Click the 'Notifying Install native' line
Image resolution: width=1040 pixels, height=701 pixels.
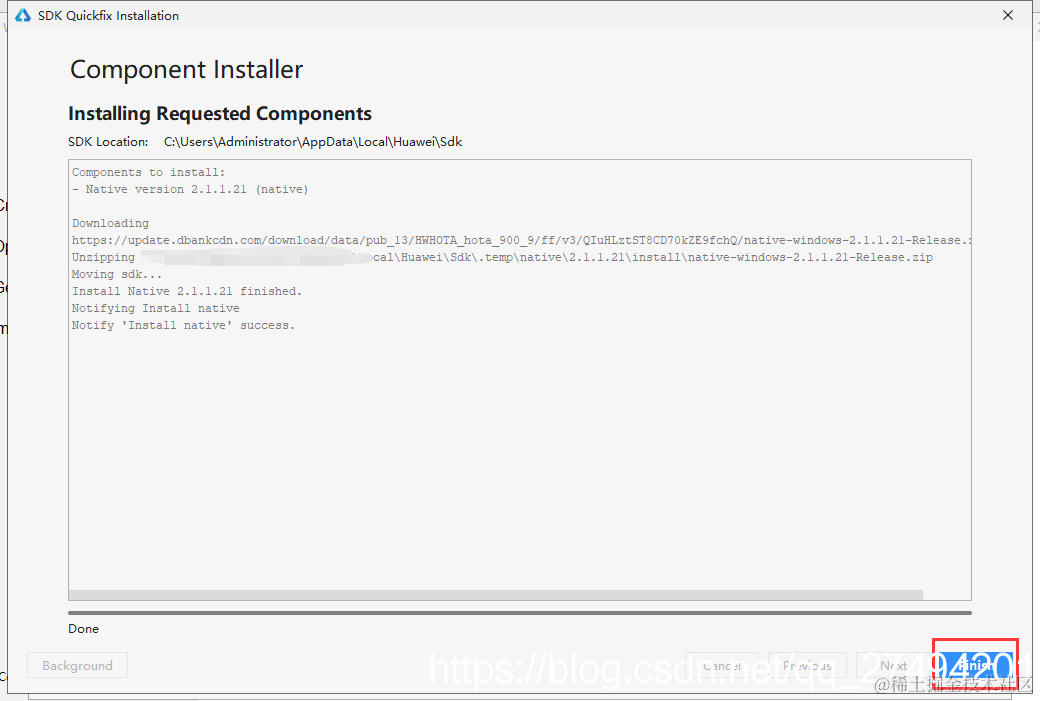tap(156, 308)
